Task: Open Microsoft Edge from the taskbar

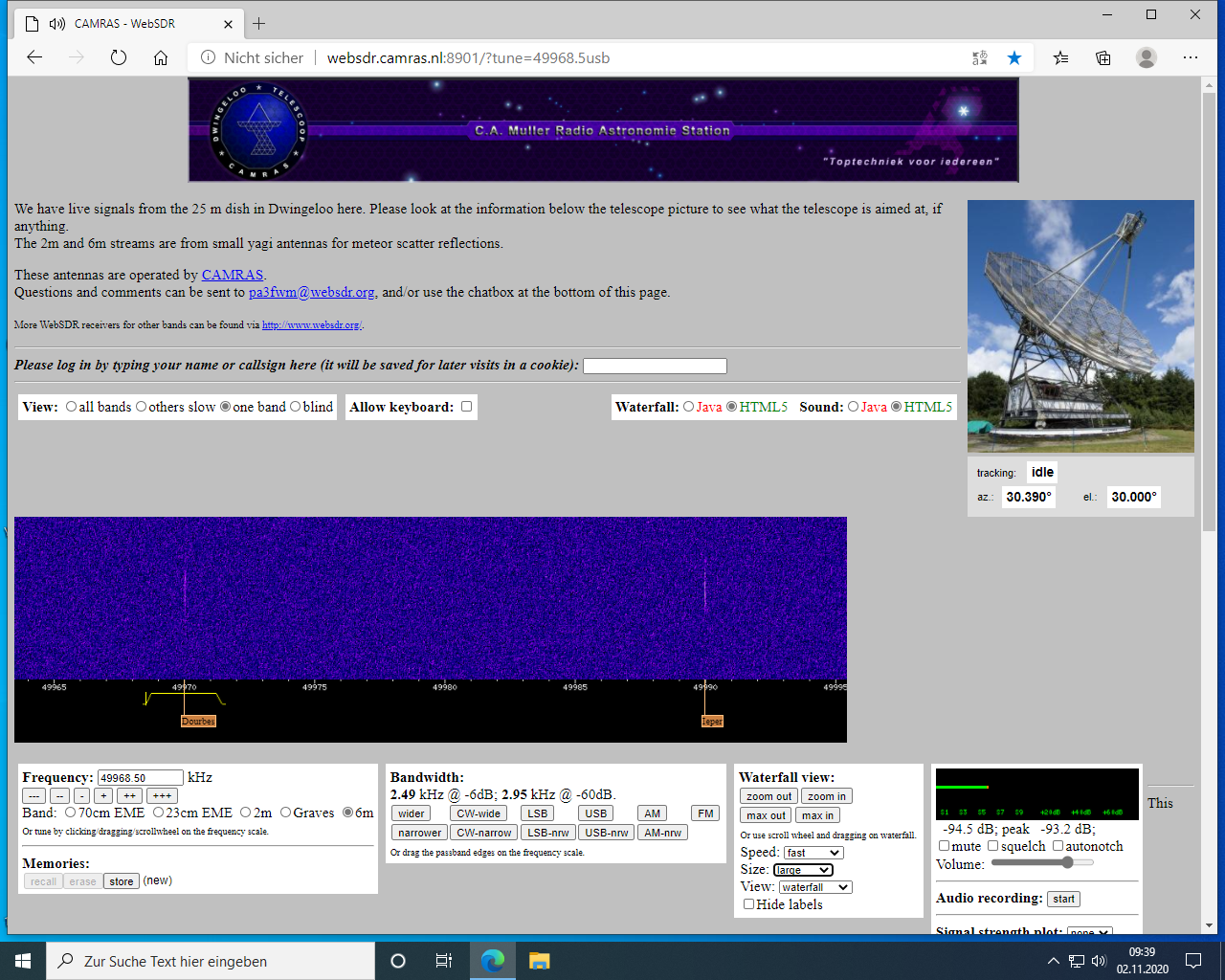Action: (x=493, y=961)
